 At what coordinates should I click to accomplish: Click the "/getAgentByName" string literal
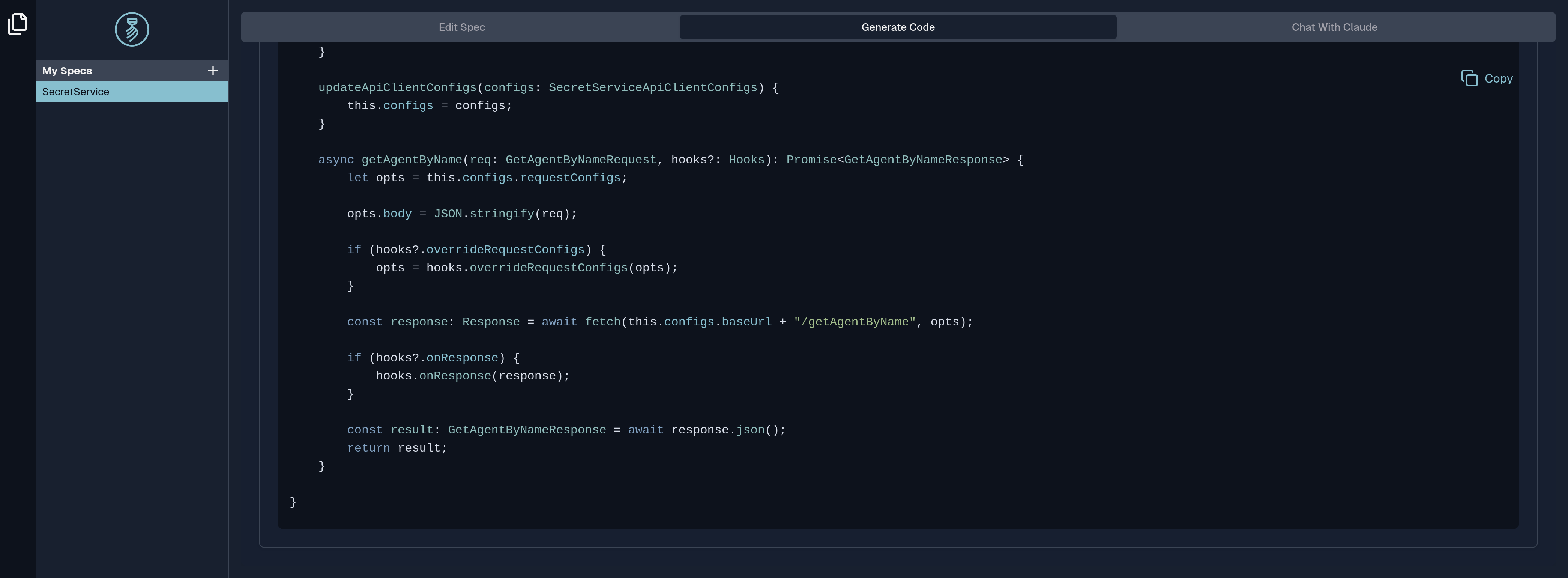pos(854,322)
